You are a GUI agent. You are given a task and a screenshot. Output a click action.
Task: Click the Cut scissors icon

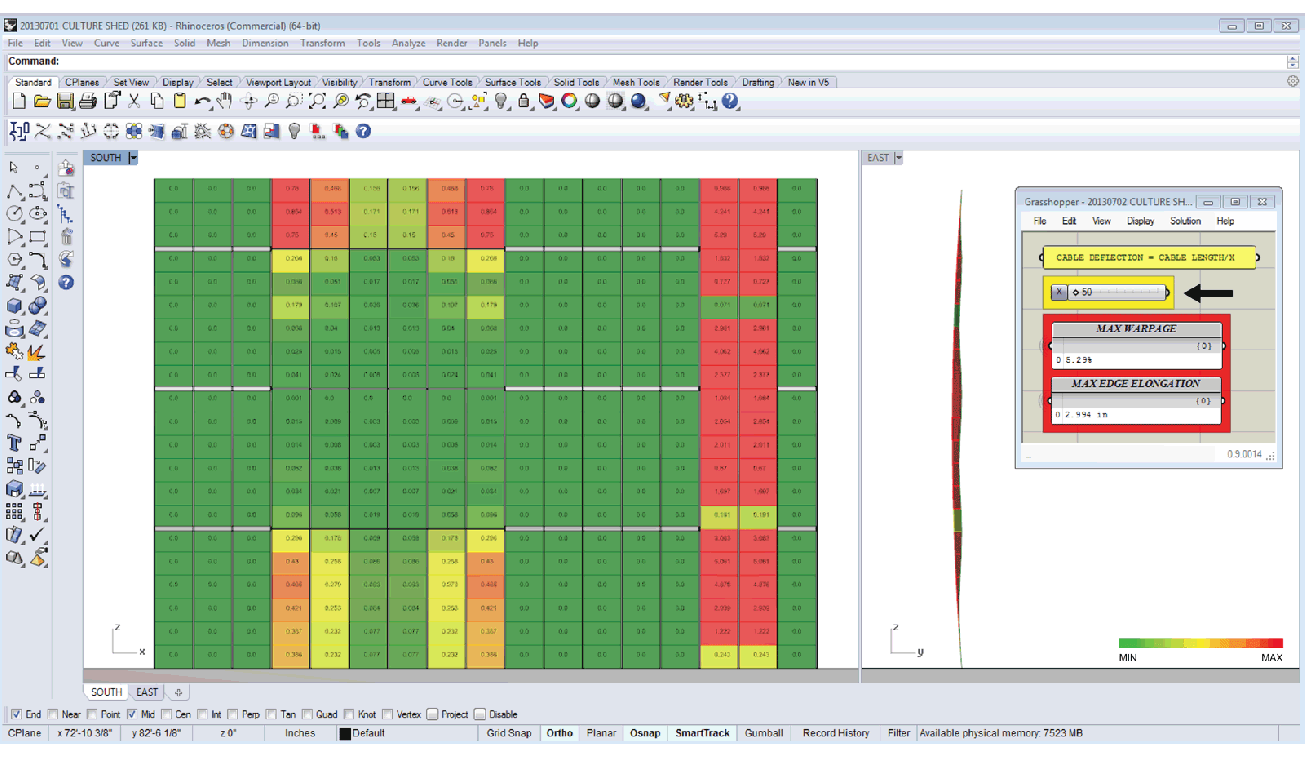[x=134, y=101]
